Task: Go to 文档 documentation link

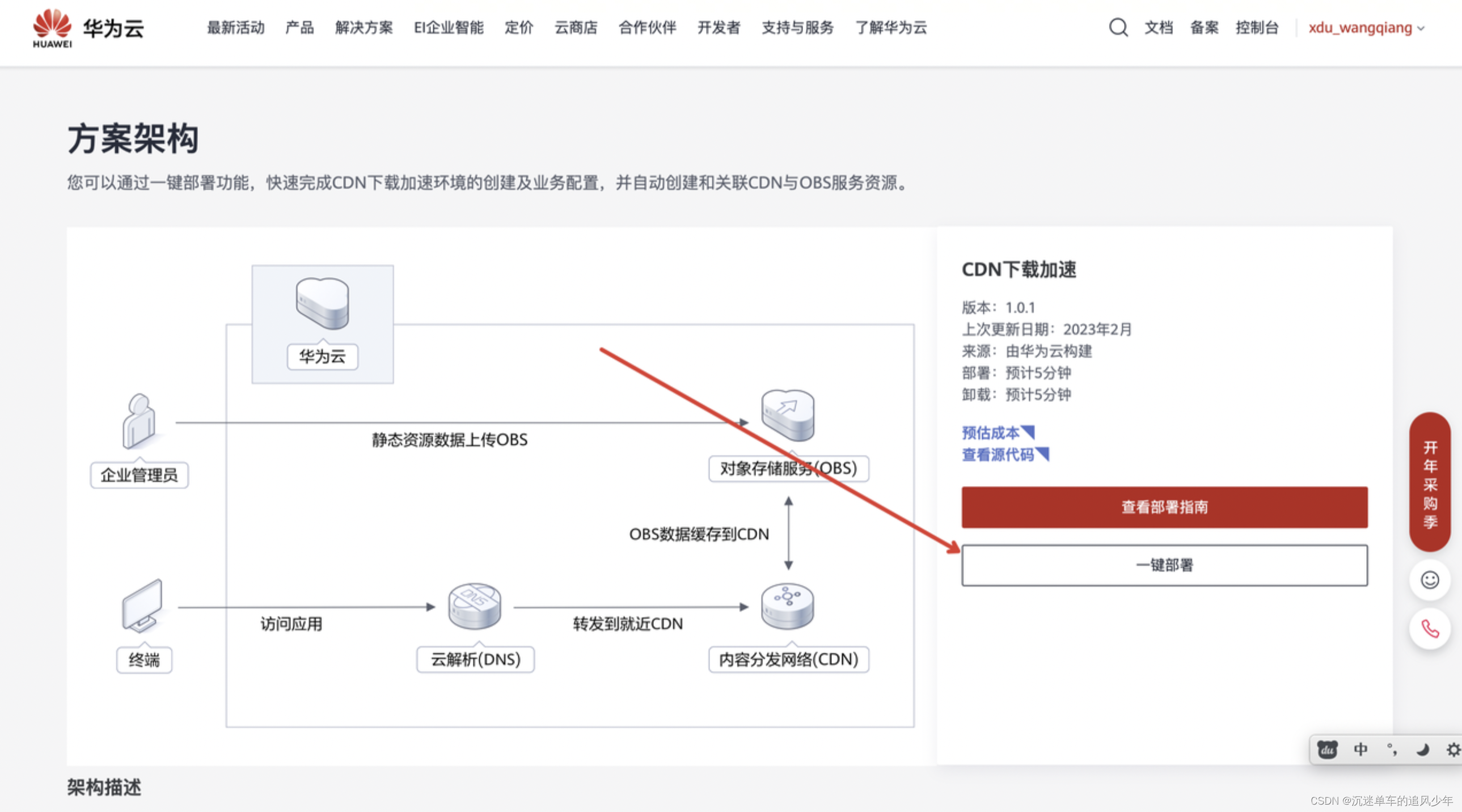Action: [1159, 28]
